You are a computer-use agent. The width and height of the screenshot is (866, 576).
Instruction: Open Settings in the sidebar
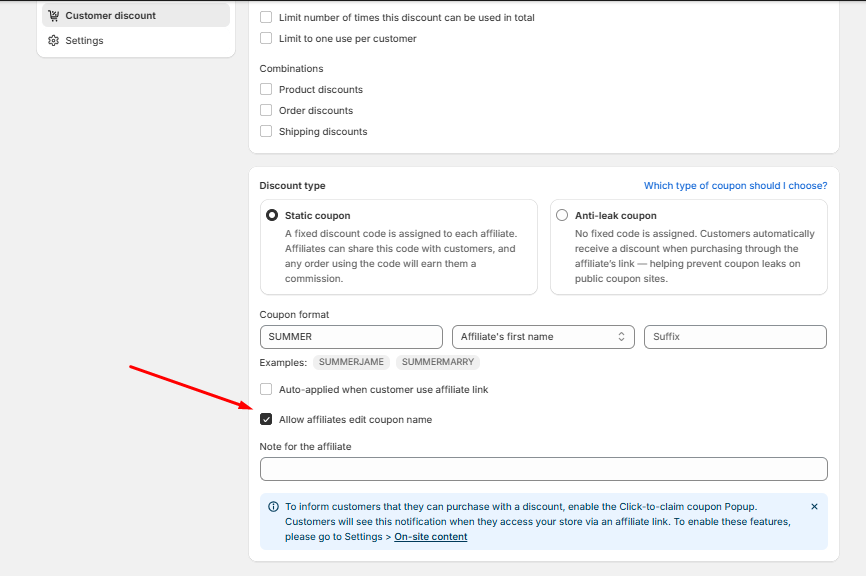tap(84, 41)
